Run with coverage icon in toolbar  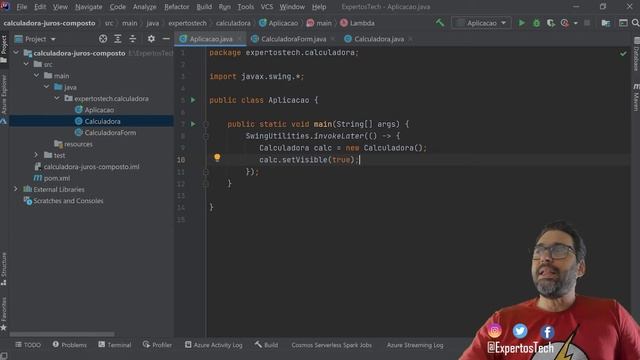(x=551, y=23)
